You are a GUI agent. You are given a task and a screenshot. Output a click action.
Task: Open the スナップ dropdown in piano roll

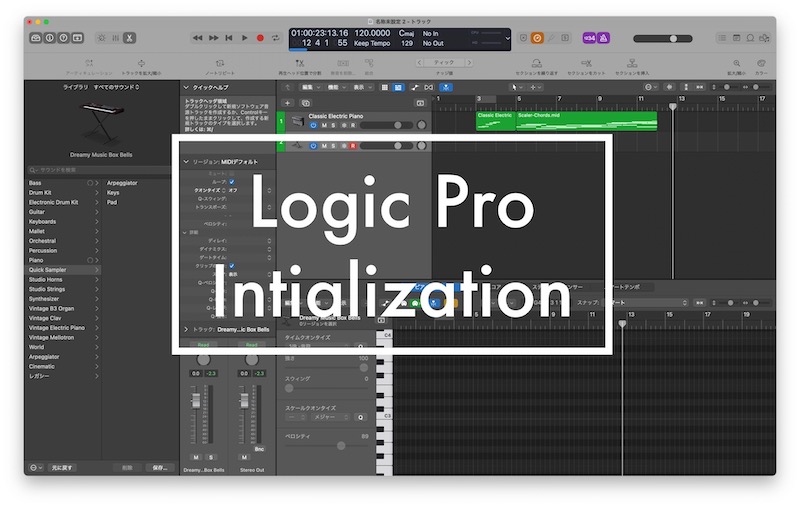645,302
